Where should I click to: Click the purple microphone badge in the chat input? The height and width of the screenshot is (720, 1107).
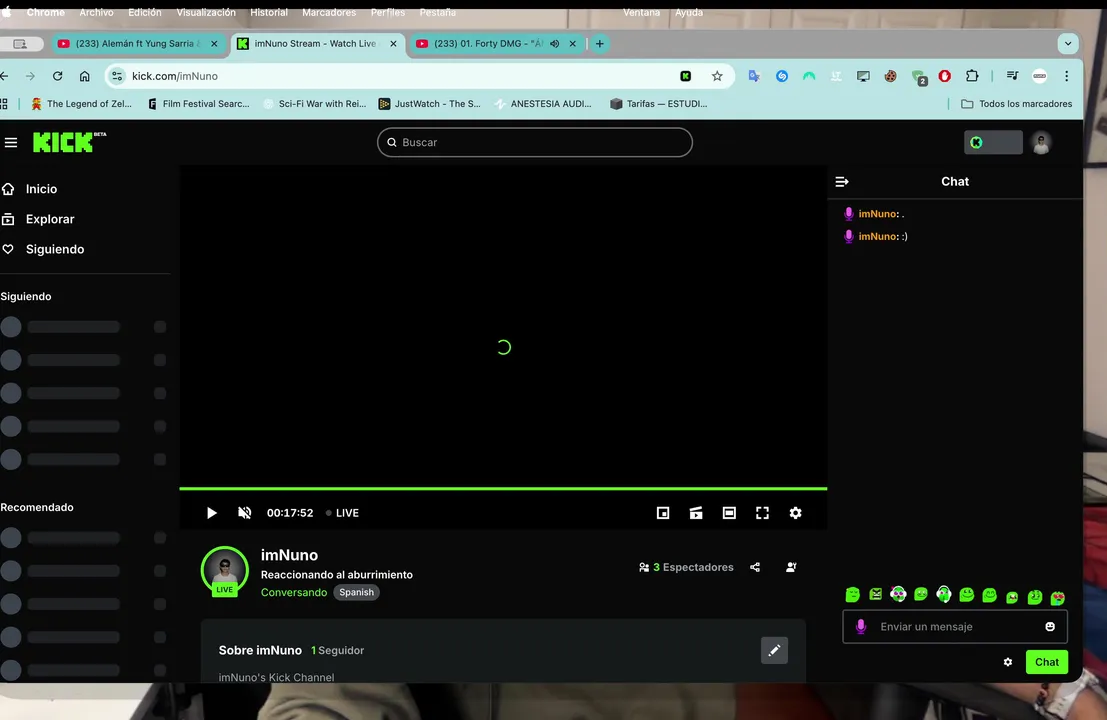coord(861,627)
